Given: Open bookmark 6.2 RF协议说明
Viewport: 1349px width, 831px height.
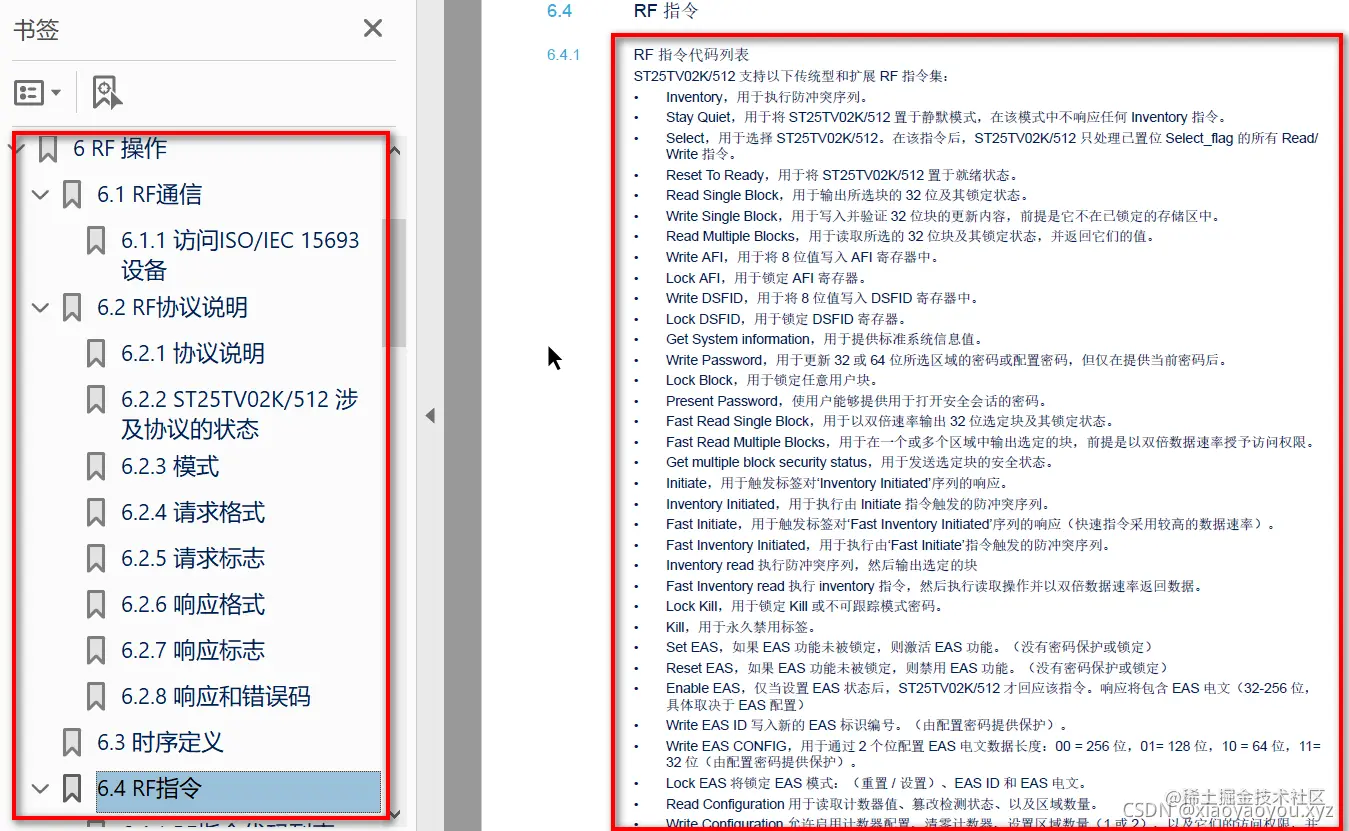Looking at the screenshot, I should tap(172, 307).
